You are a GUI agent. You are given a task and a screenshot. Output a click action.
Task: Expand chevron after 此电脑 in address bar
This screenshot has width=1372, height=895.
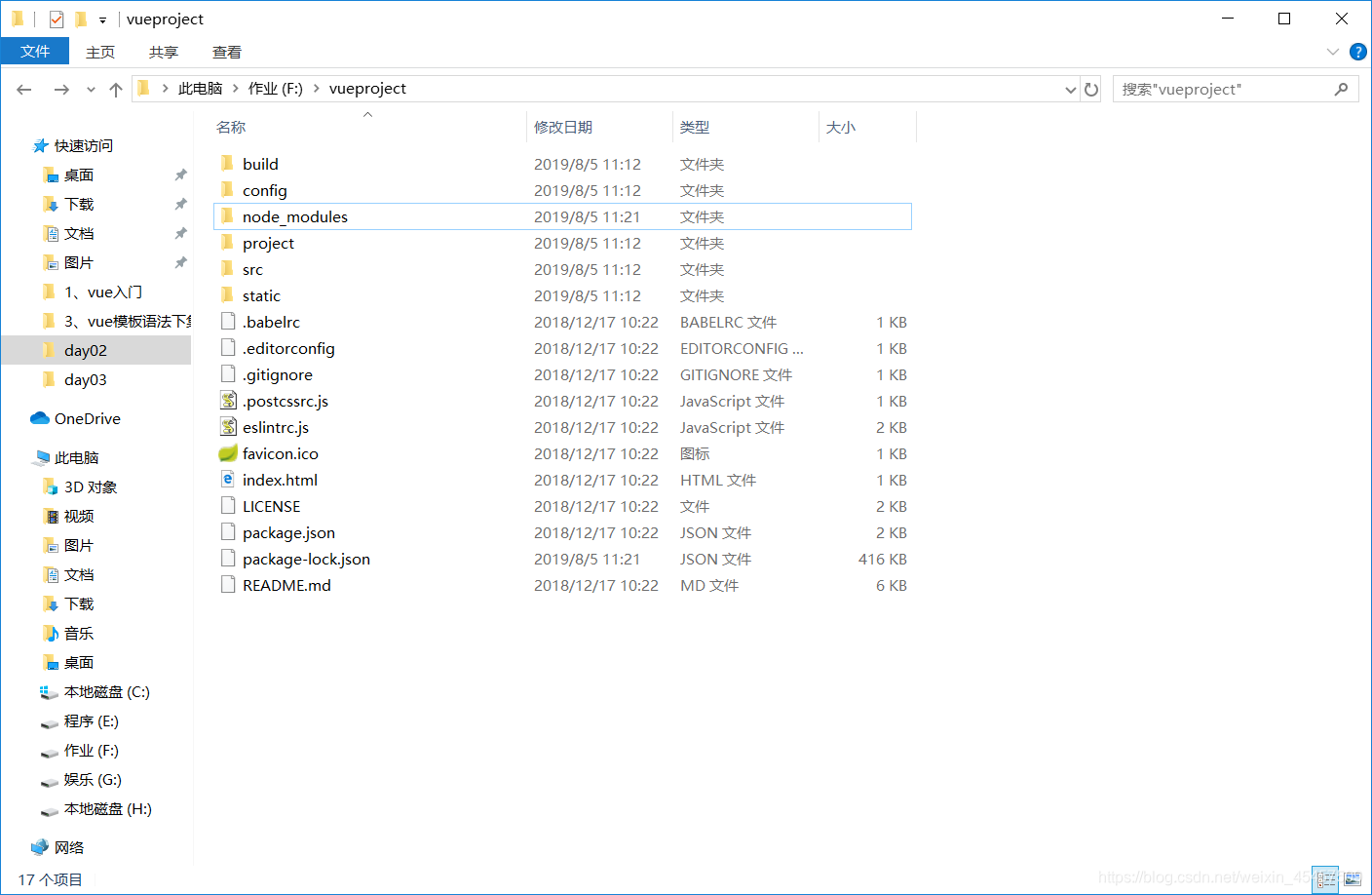pos(236,88)
